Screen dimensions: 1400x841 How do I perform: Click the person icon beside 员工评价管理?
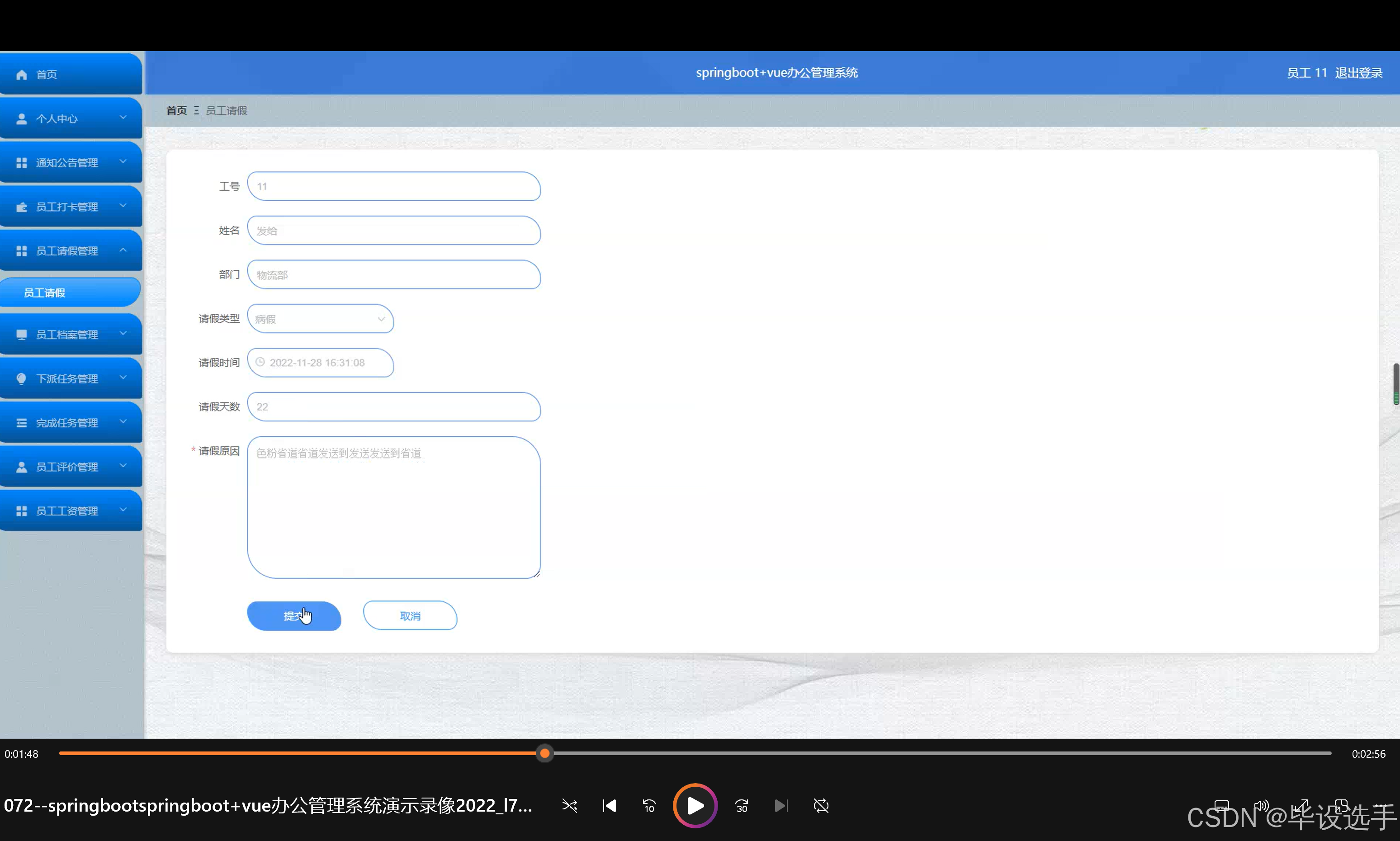pos(22,467)
